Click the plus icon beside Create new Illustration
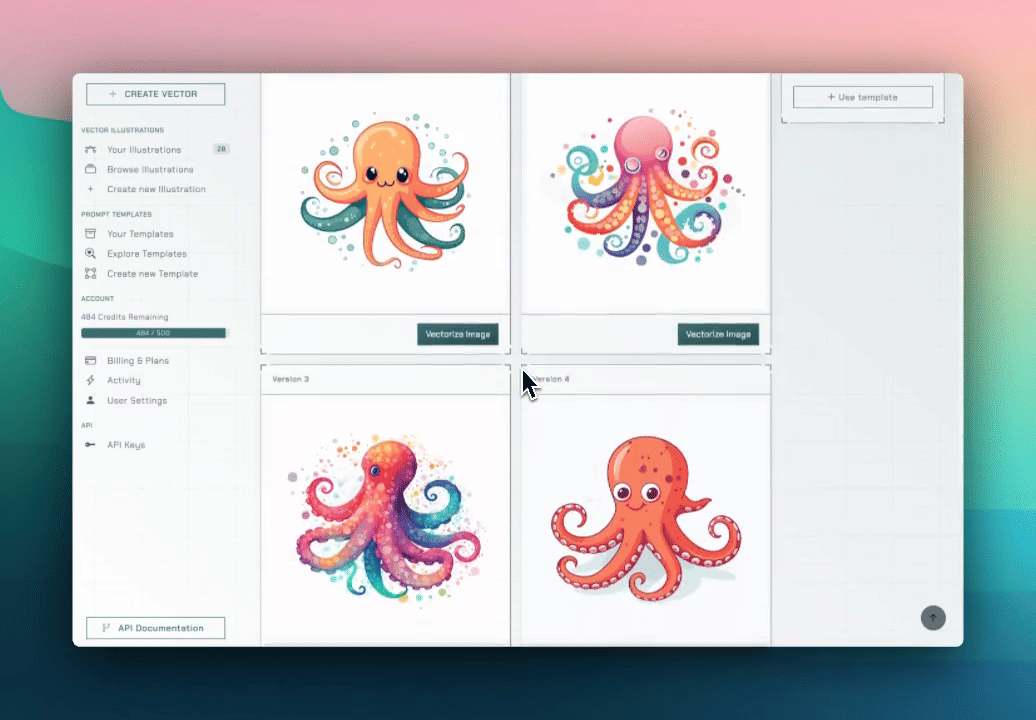 pyautogui.click(x=90, y=189)
